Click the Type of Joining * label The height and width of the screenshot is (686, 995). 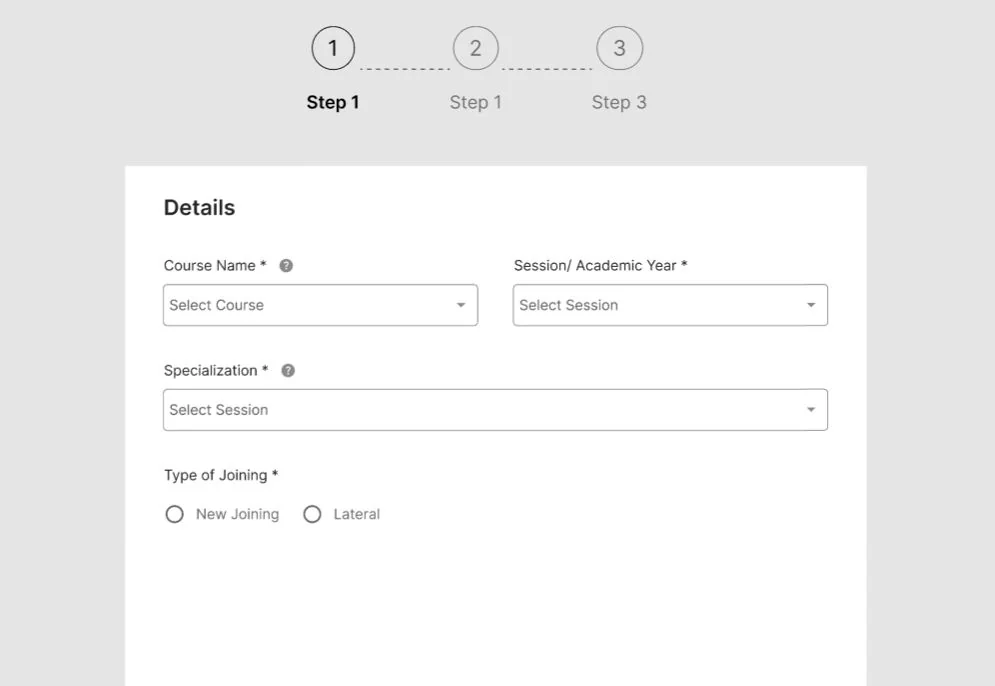(221, 475)
